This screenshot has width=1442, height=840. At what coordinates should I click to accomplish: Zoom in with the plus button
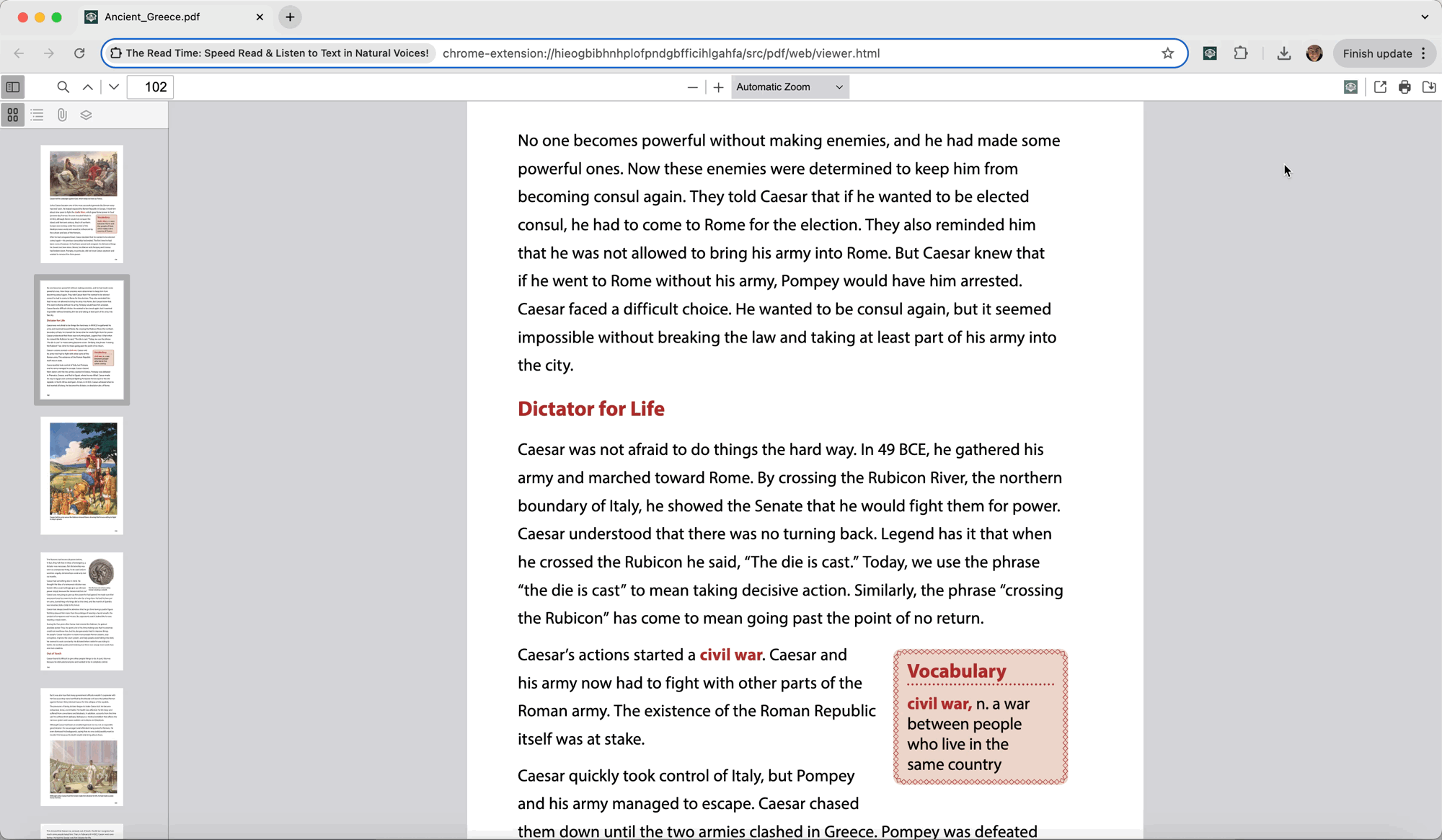pos(718,87)
